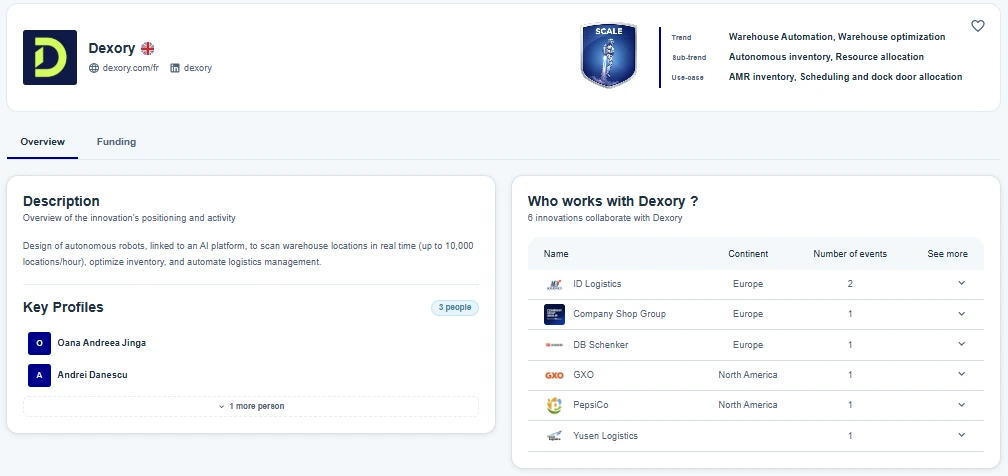The width and height of the screenshot is (1008, 476).
Task: Click the PepsiCo logo icon
Action: 554,405
